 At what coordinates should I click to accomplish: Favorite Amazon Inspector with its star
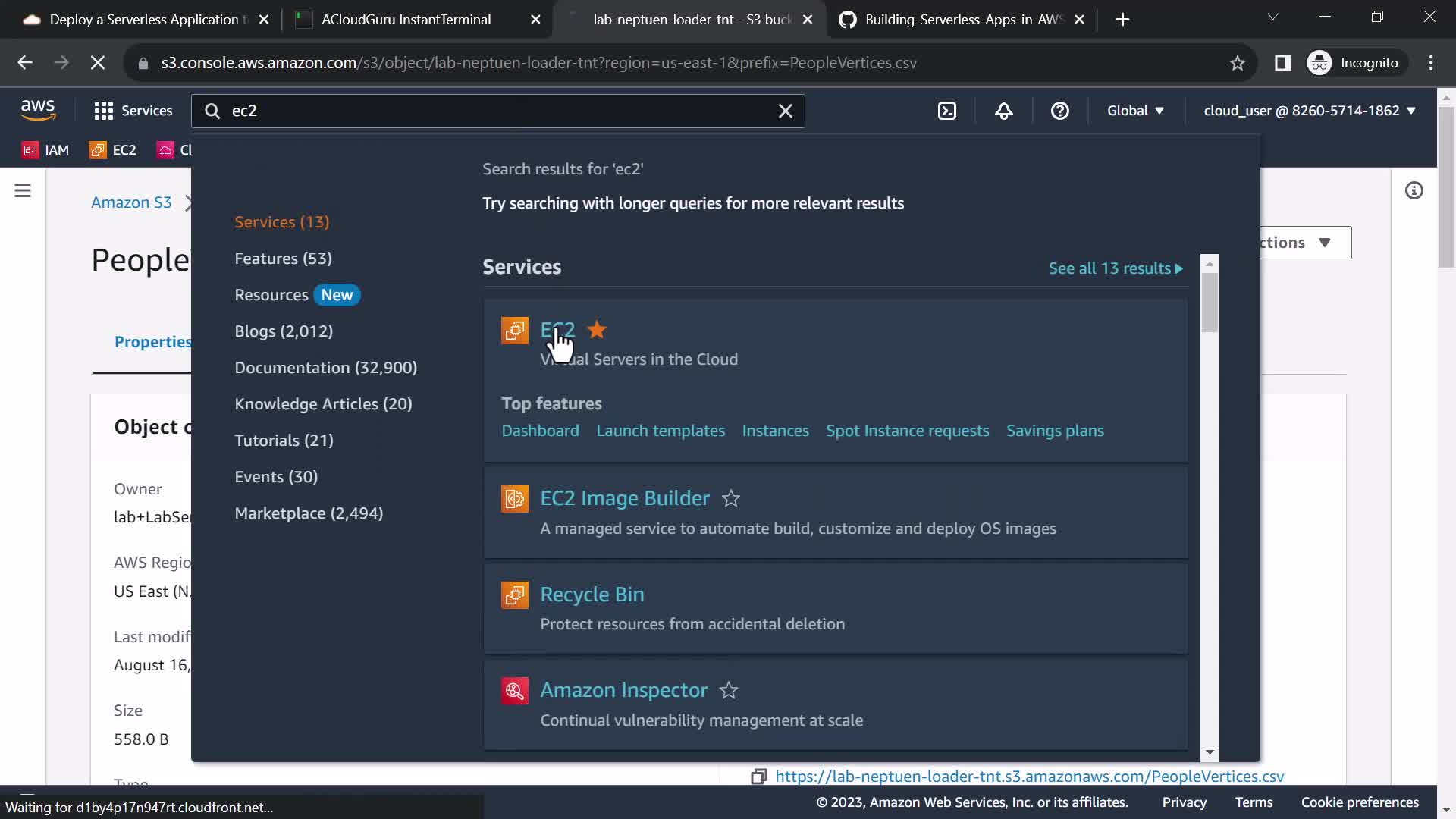pyautogui.click(x=729, y=690)
